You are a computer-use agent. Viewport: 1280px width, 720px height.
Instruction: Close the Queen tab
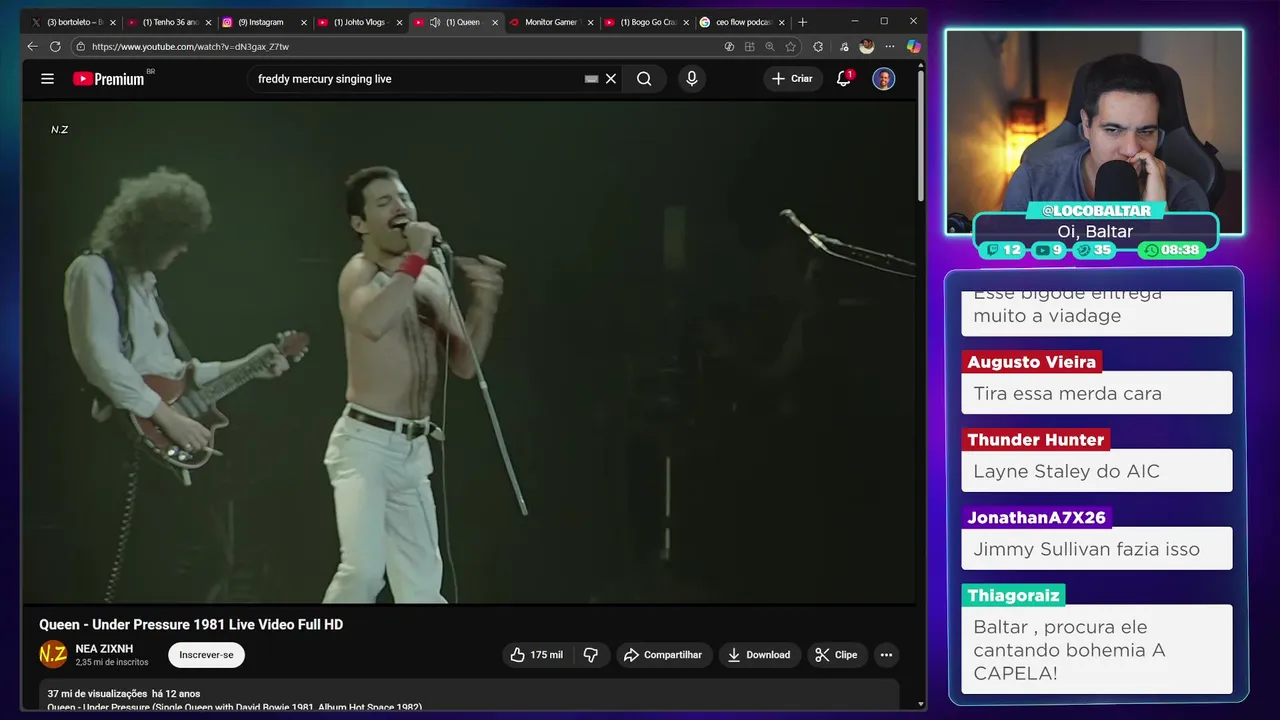pos(494,22)
